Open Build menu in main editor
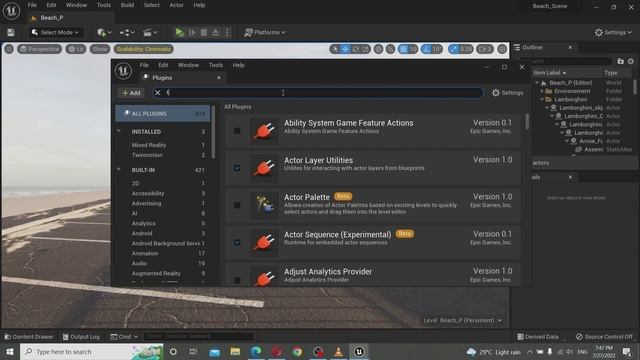The width and height of the screenshot is (640, 360). (x=127, y=5)
